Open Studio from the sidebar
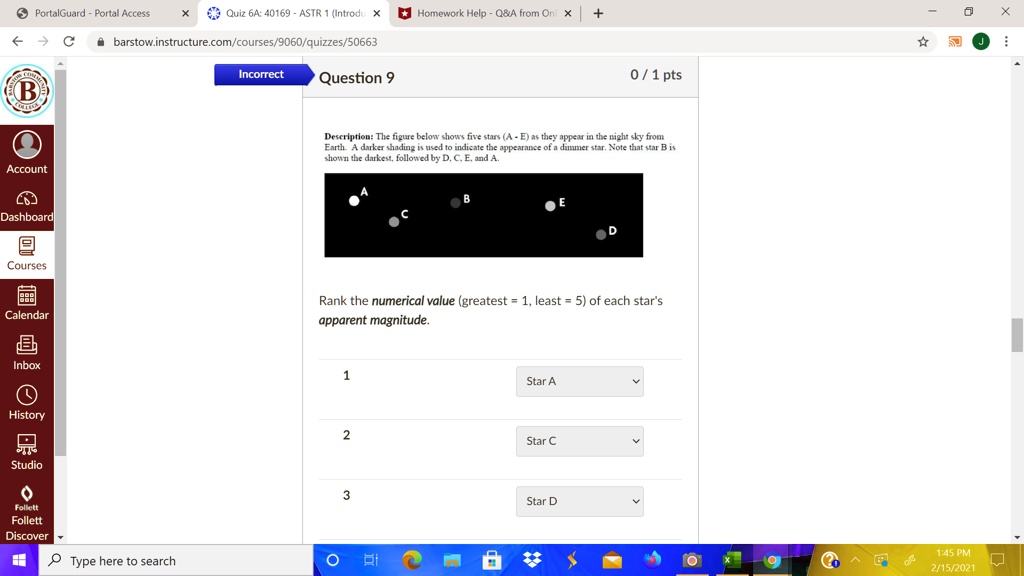The height and width of the screenshot is (576, 1024). point(27,453)
